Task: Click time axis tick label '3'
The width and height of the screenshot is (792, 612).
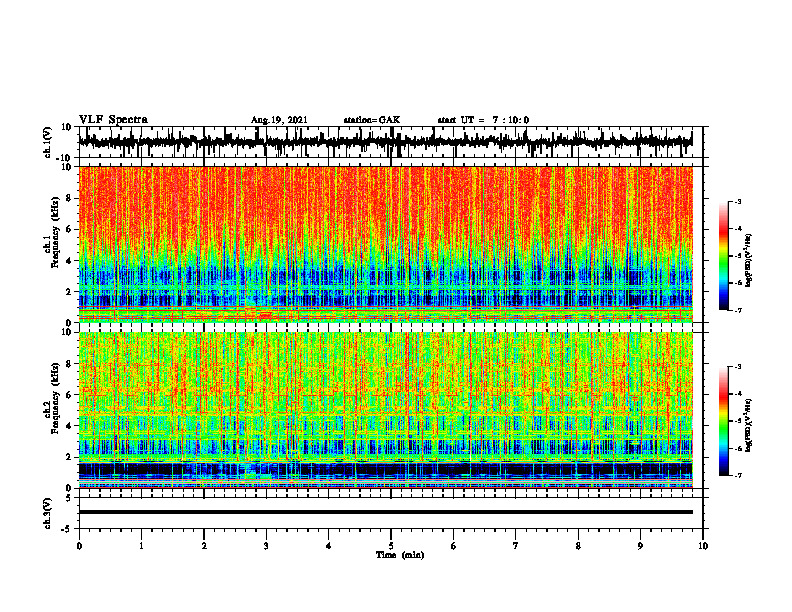Action: click(266, 546)
